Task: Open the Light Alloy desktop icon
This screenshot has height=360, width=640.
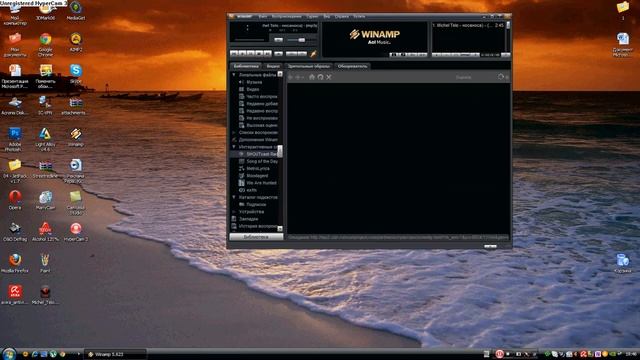Action: (45, 139)
